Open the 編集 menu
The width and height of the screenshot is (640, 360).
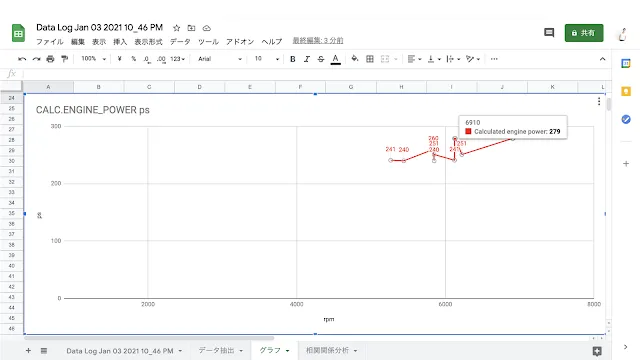78,42
